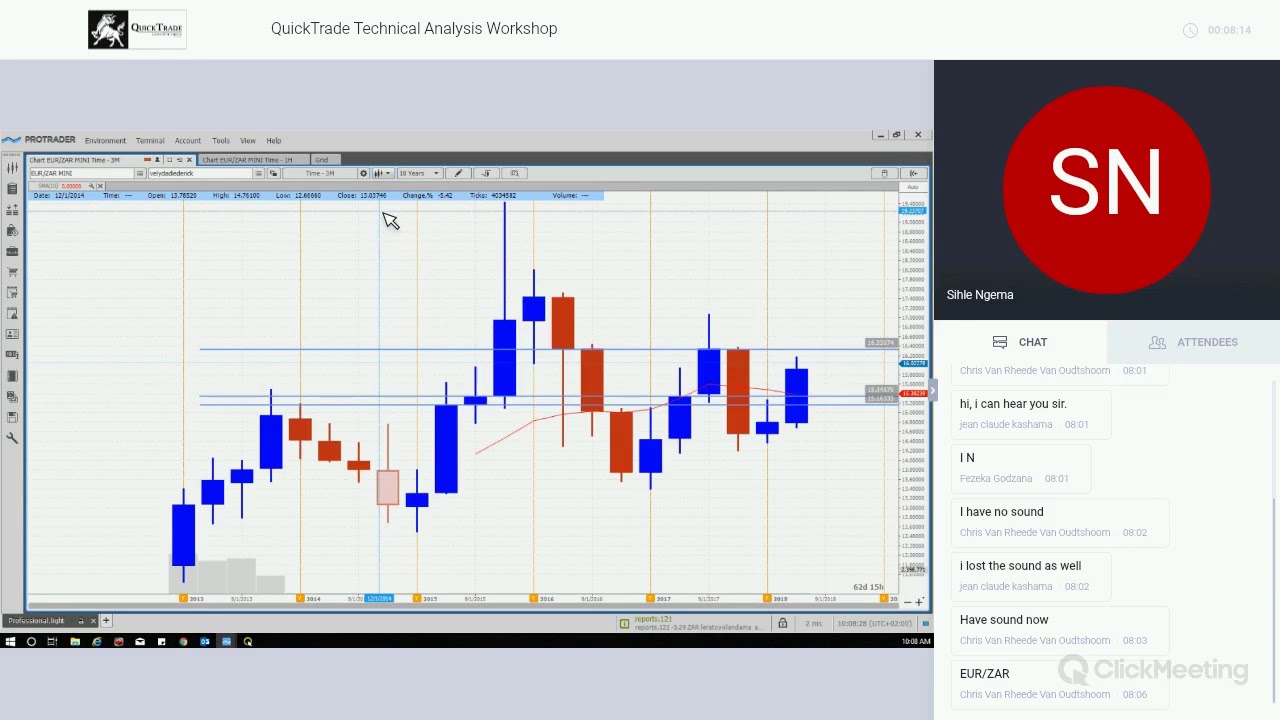Viewport: 1280px width, 720px height.
Task: Open the shopping cart orders sidebar icon
Action: (12, 272)
